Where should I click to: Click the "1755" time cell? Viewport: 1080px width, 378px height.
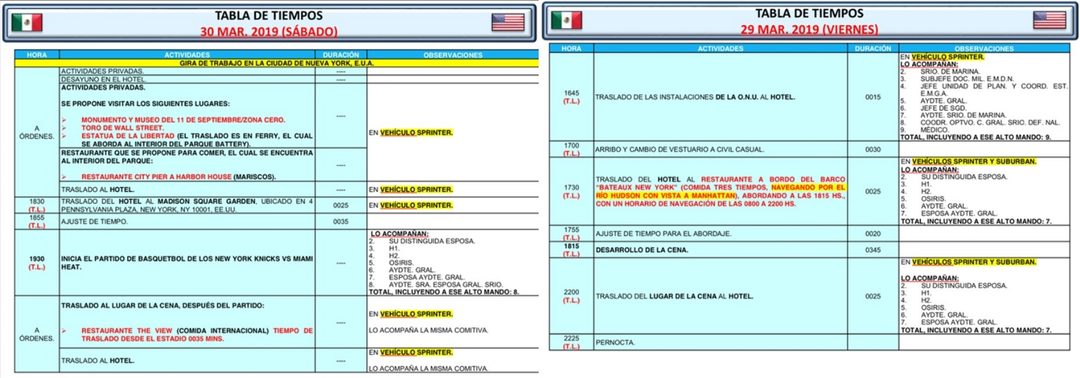tap(571, 233)
